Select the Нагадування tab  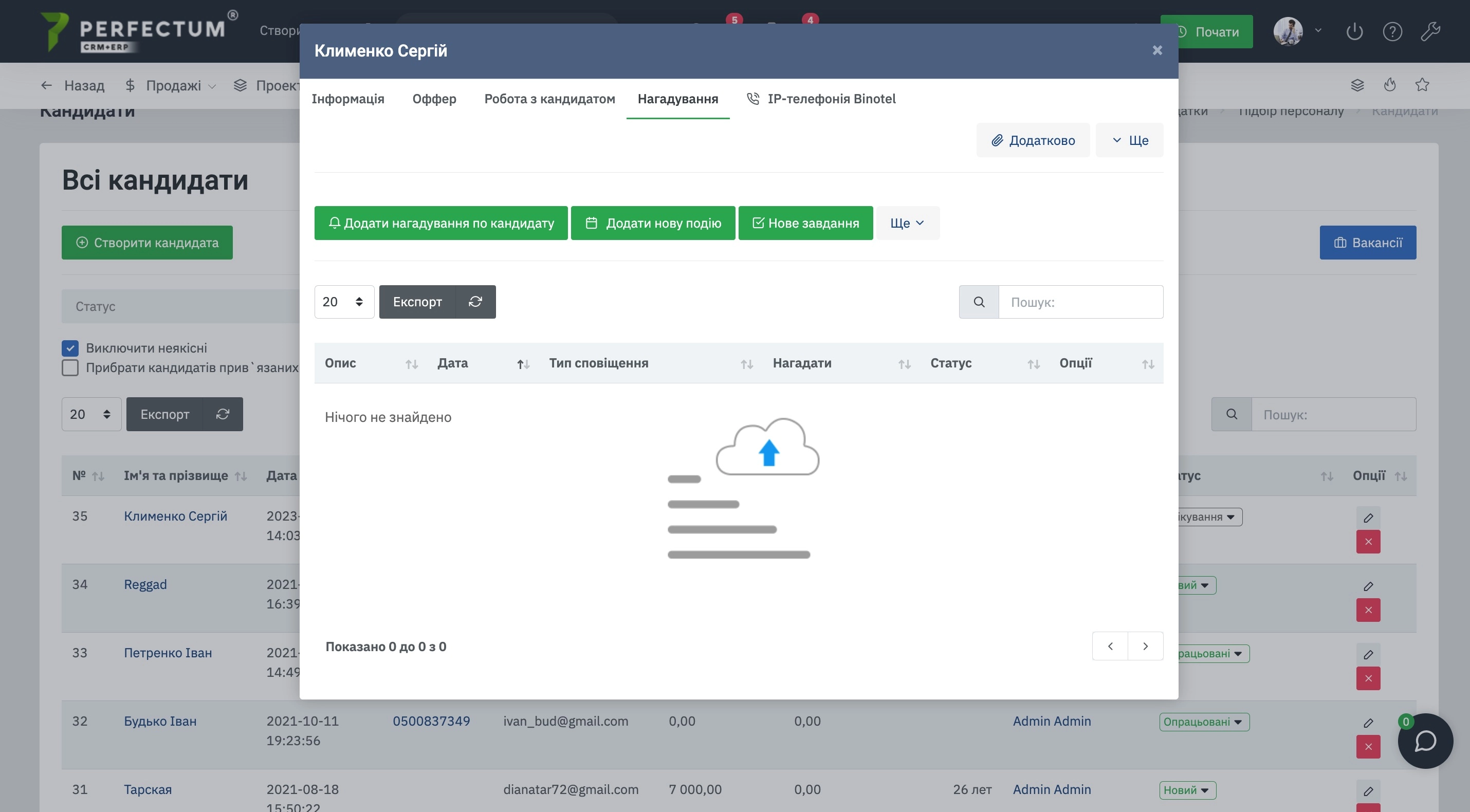(678, 99)
